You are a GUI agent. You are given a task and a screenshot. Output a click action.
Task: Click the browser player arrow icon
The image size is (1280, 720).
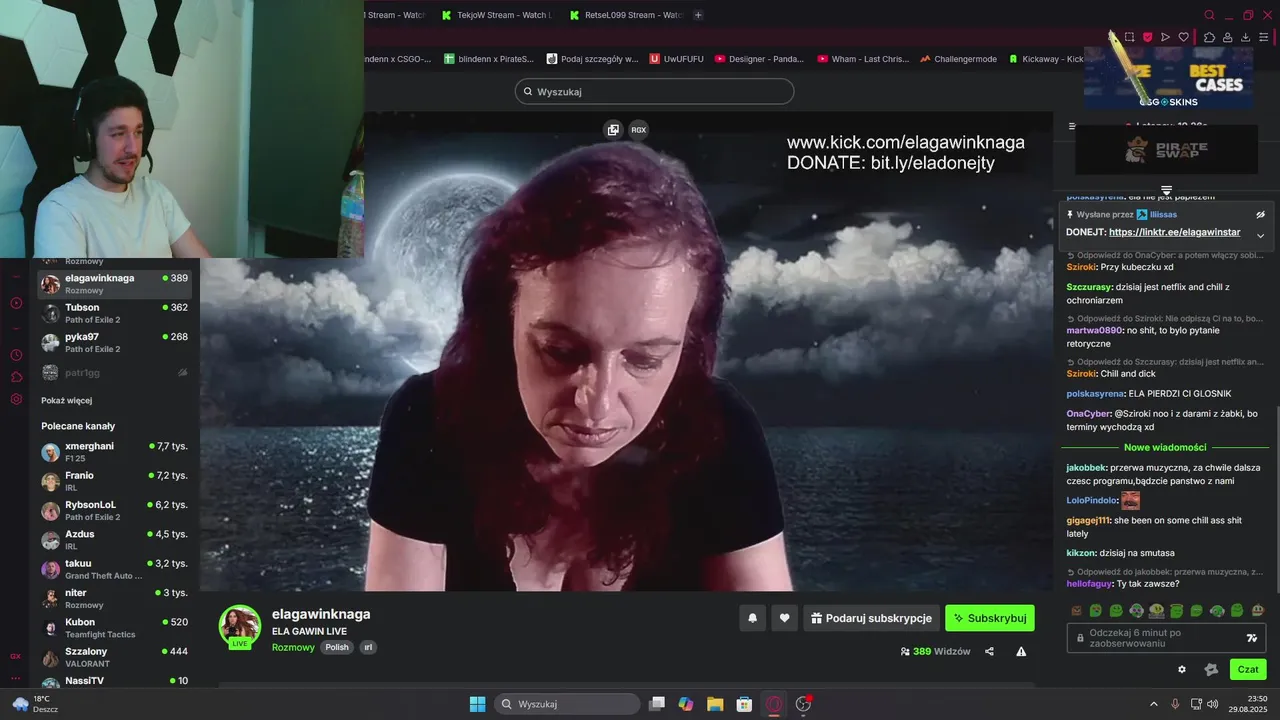coord(1165,37)
